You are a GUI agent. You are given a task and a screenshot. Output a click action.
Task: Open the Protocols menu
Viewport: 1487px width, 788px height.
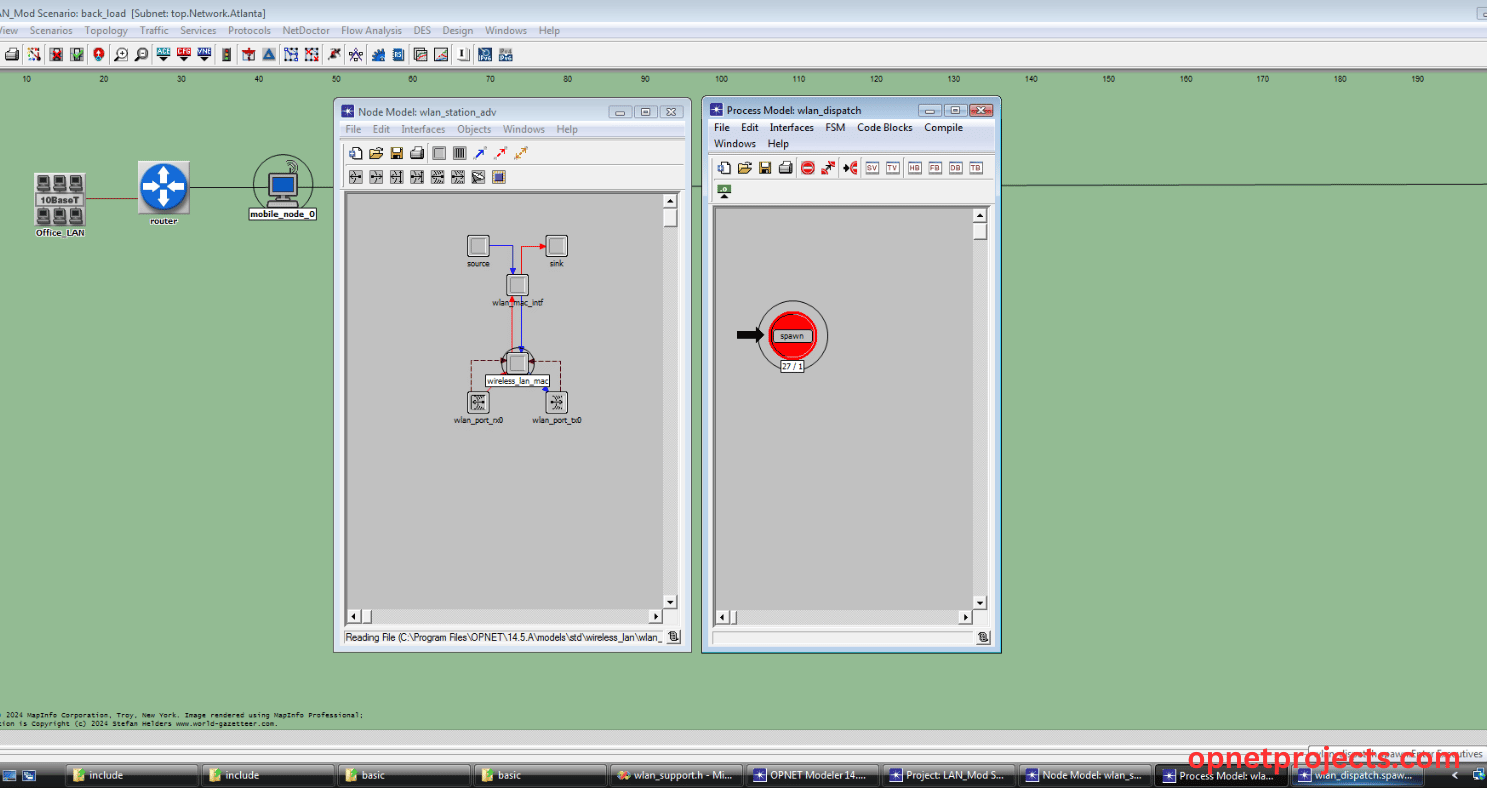(249, 31)
